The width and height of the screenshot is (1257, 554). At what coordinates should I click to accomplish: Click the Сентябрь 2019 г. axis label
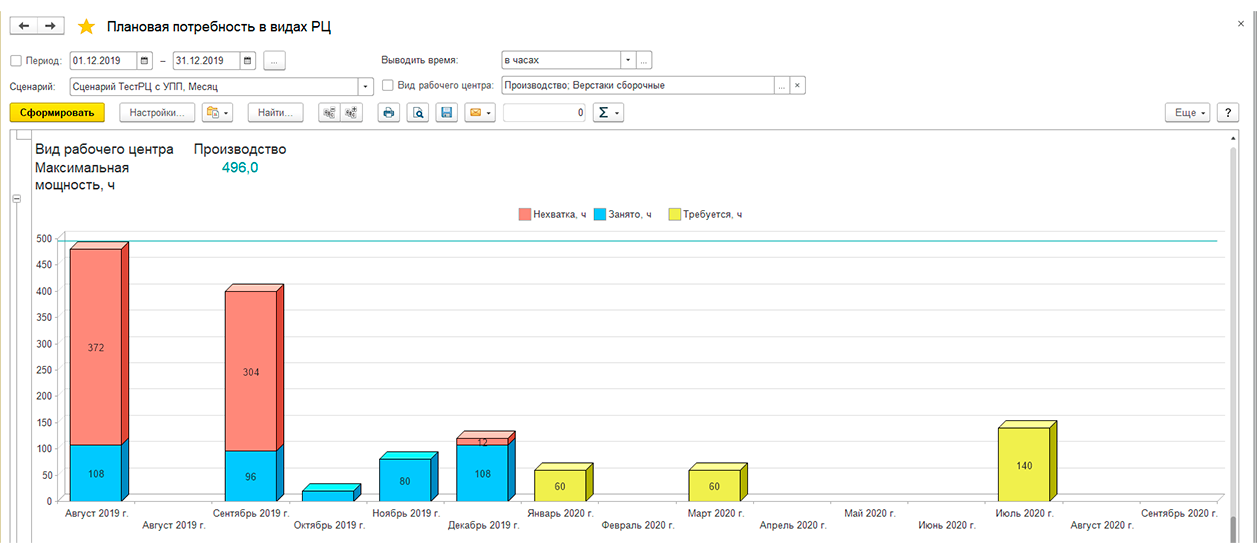tap(252, 512)
